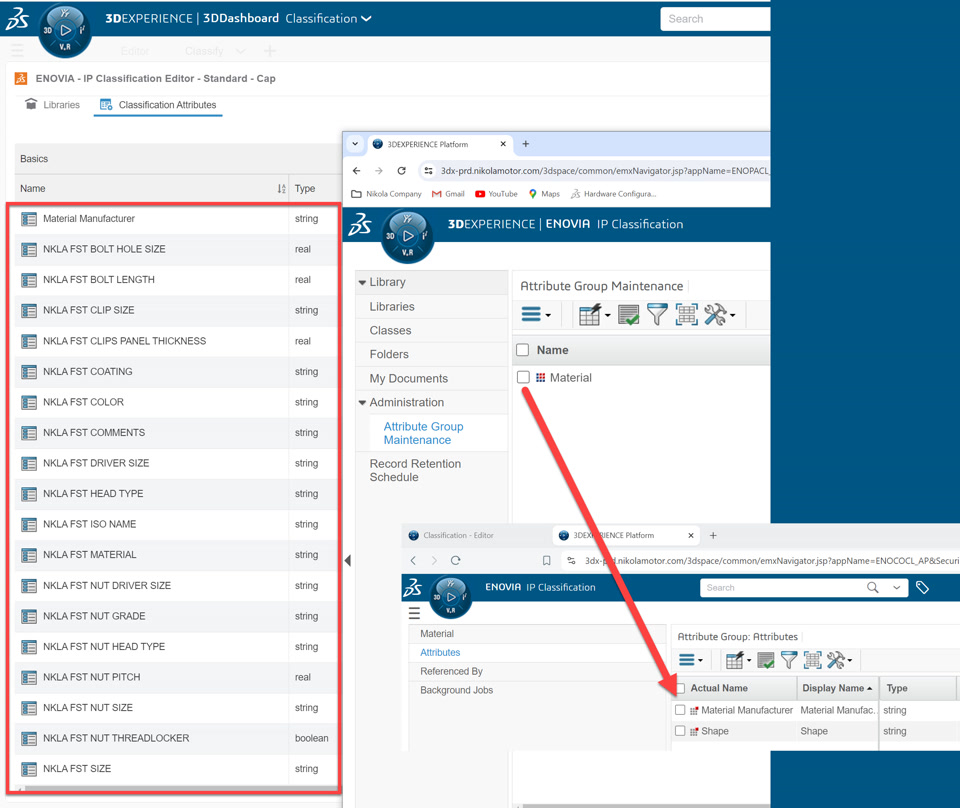Viewport: 960px width, 808px height.
Task: Open the Hardware Configura... bookmark
Action: [613, 194]
